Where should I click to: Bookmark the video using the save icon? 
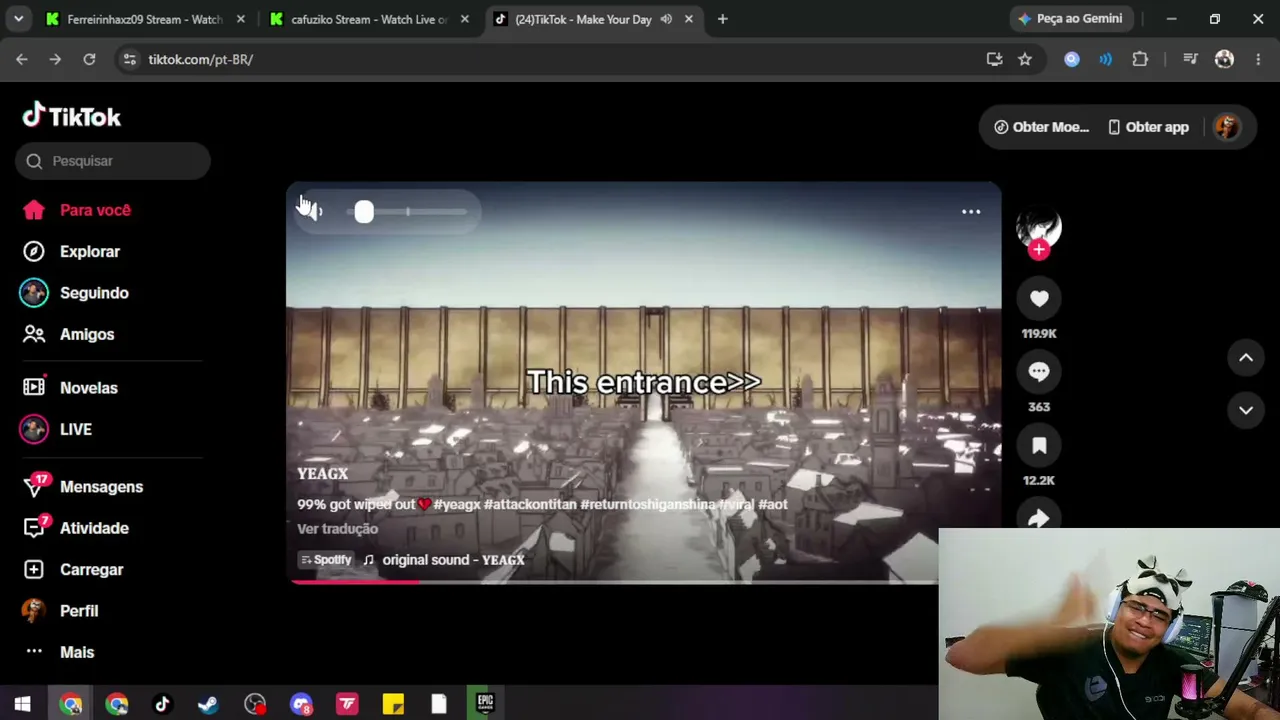(1039, 446)
